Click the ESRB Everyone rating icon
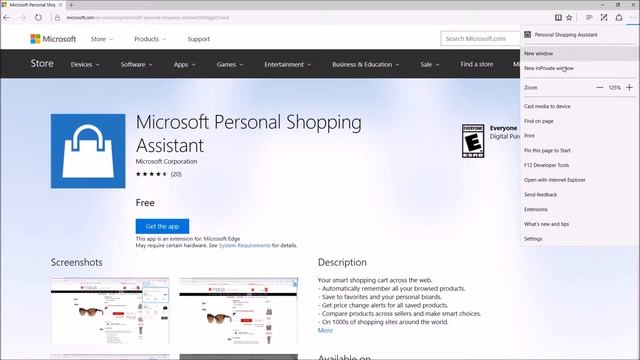 click(473, 141)
